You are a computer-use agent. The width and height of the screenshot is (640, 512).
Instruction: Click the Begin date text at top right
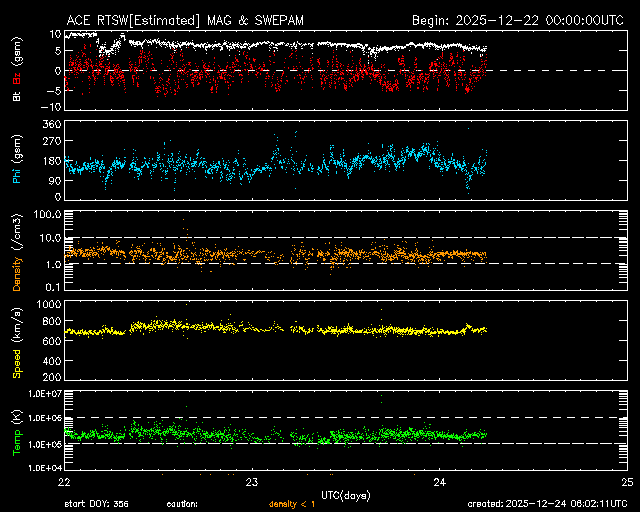tap(519, 20)
